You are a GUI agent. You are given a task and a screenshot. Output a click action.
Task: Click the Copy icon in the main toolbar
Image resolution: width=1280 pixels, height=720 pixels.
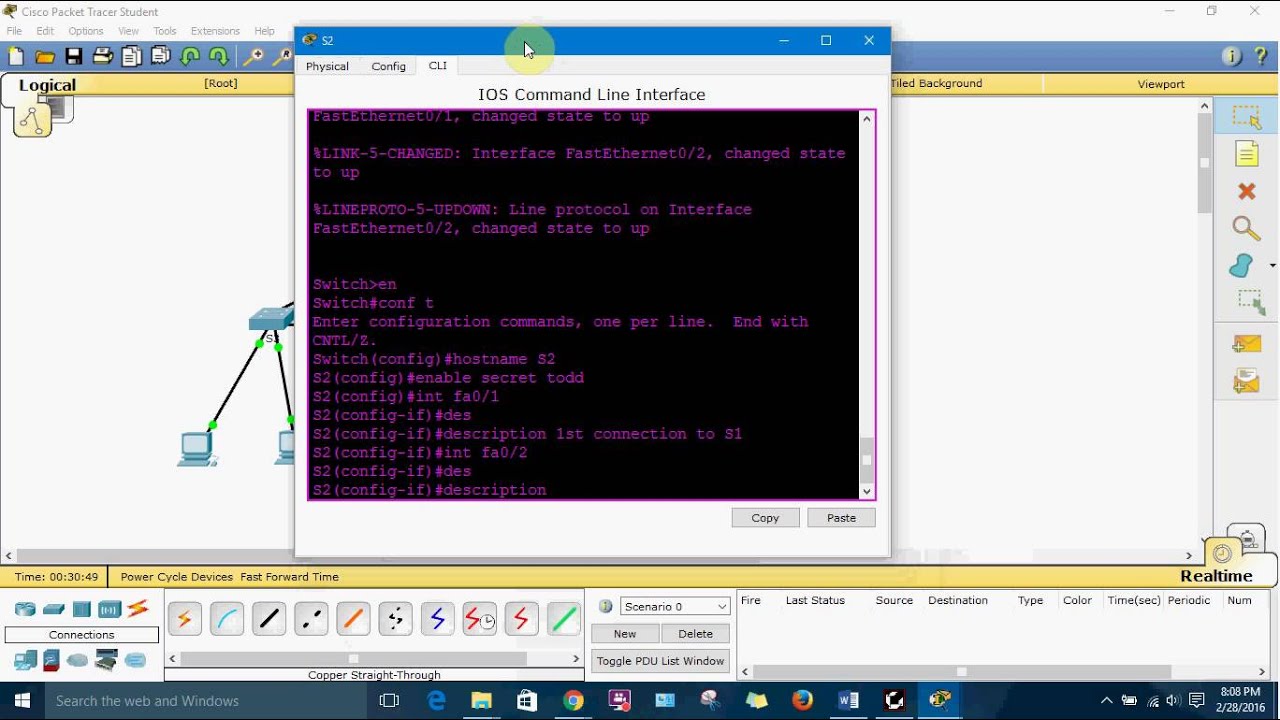(131, 57)
